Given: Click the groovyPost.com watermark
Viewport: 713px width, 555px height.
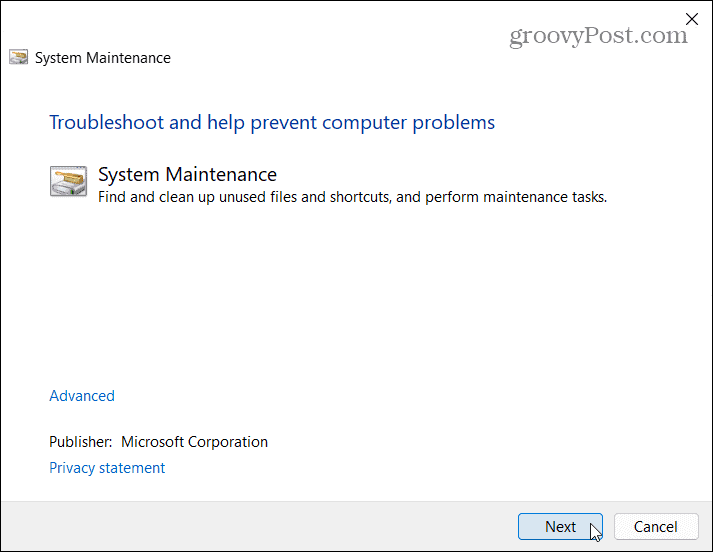Looking at the screenshot, I should click(598, 35).
